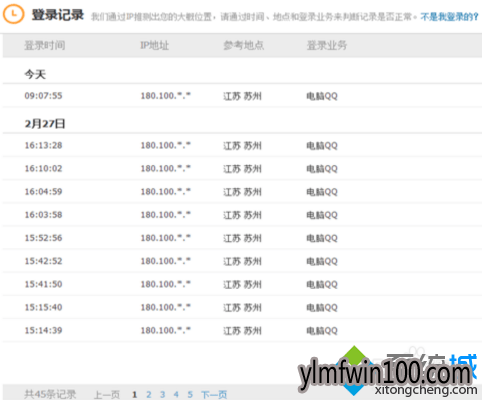Click 下一页 next page link
Viewport: 482px width, 400px height.
pyautogui.click(x=214, y=395)
